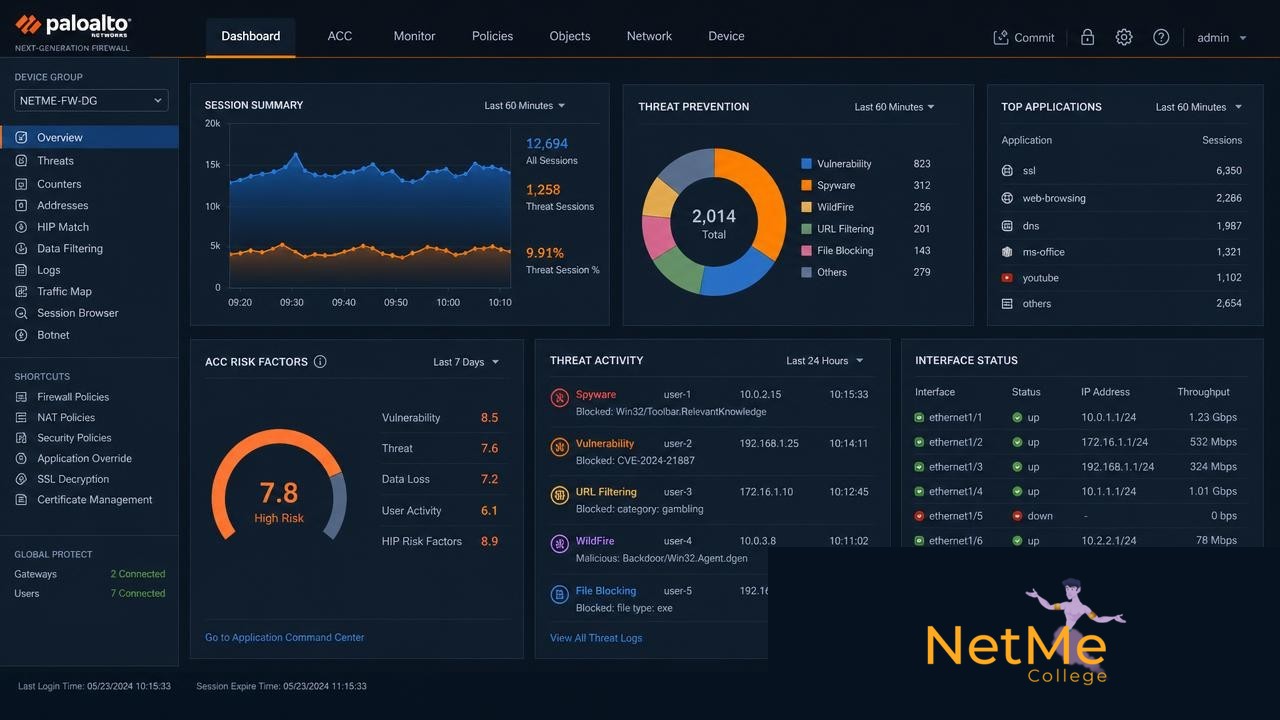This screenshot has width=1280, height=720.
Task: Click the Botnet sidebar icon
Action: click(x=22, y=335)
